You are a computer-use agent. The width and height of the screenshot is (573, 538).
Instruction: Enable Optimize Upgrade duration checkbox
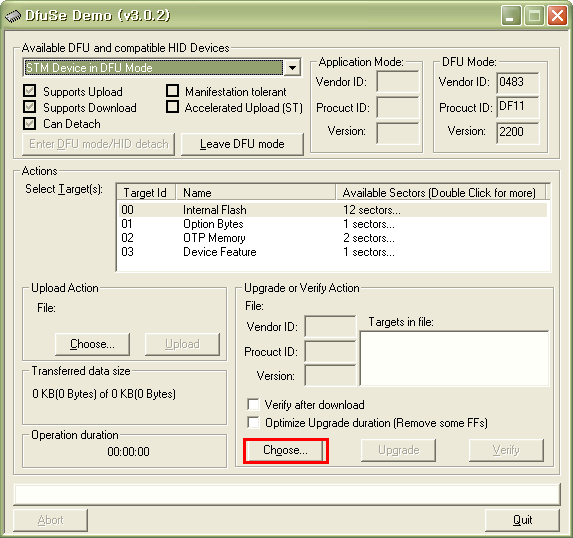coord(253,422)
